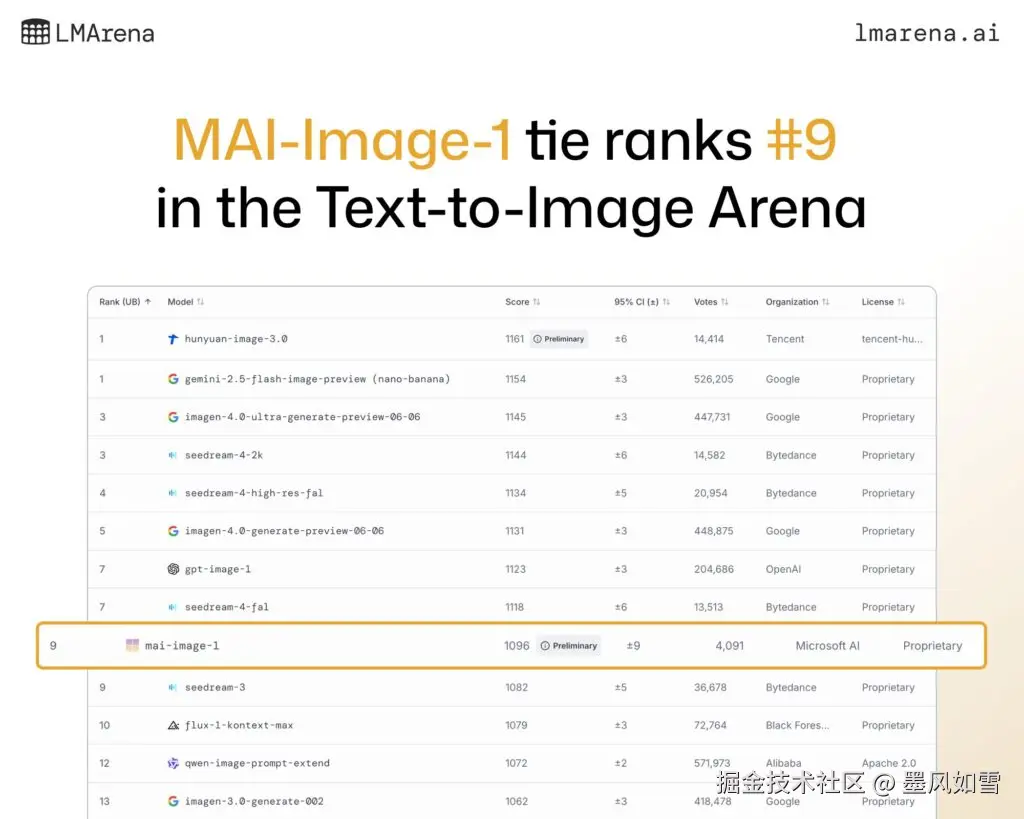Click score 1161 for hunyuan-image-3.0
The height and width of the screenshot is (819, 1024).
point(515,339)
